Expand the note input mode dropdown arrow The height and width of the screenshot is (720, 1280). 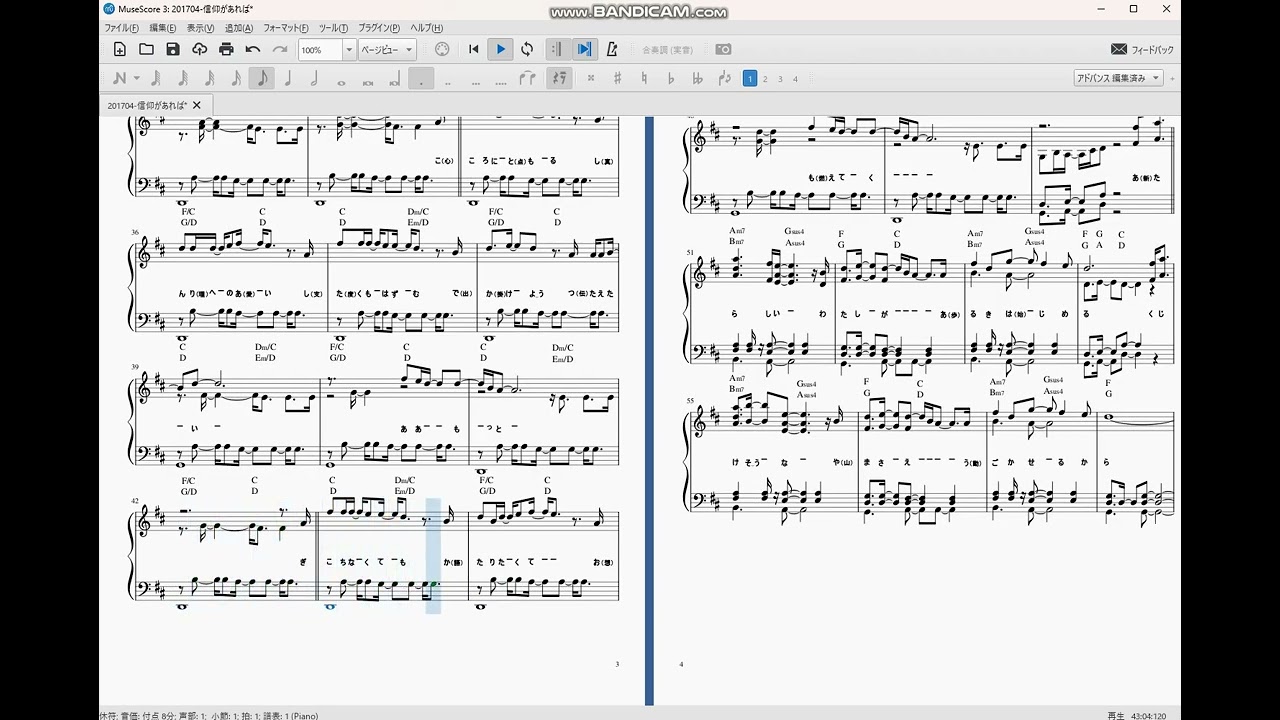(x=137, y=78)
